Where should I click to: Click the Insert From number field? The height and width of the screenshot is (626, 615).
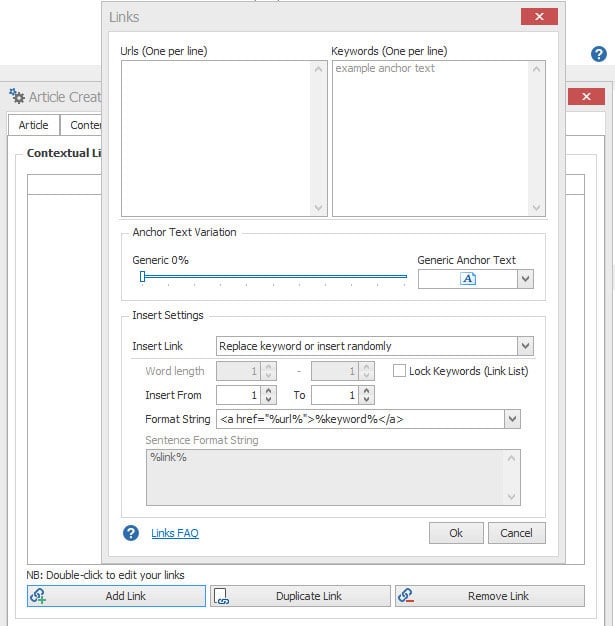[238, 395]
